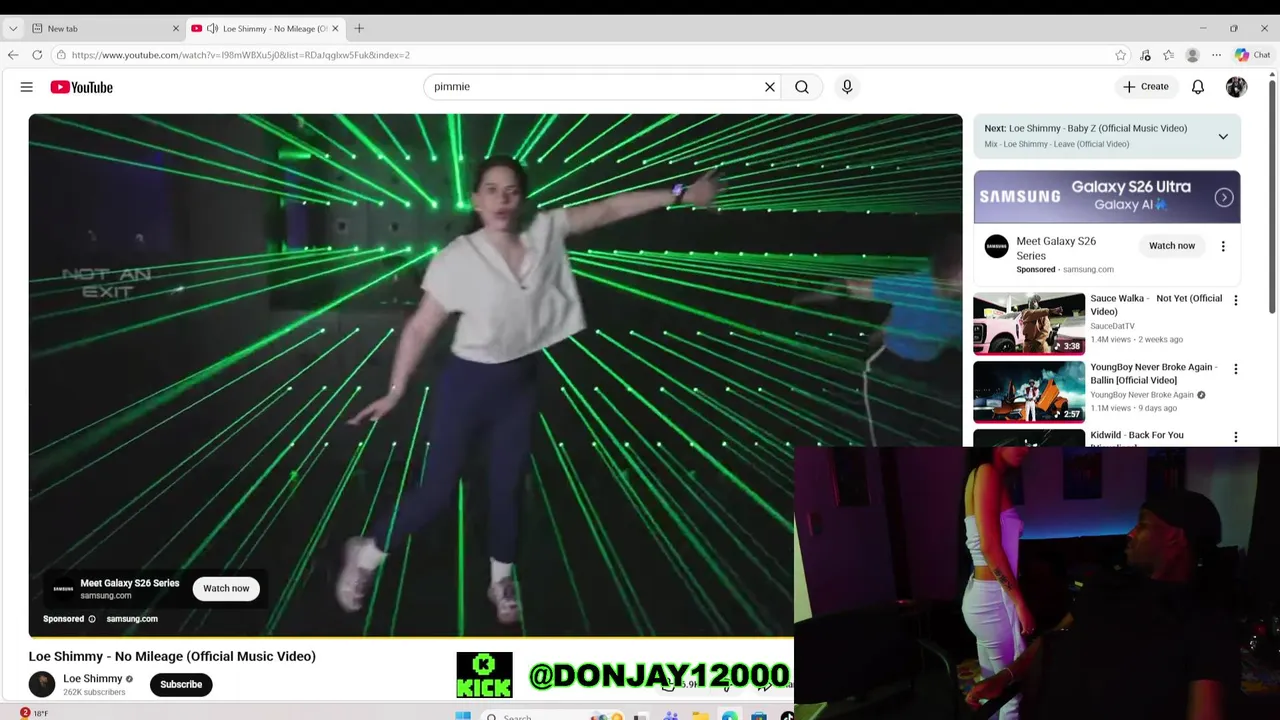Screen dimensions: 1280x720
Task: Mute the tab using the speaker icon
Action: click(x=212, y=29)
